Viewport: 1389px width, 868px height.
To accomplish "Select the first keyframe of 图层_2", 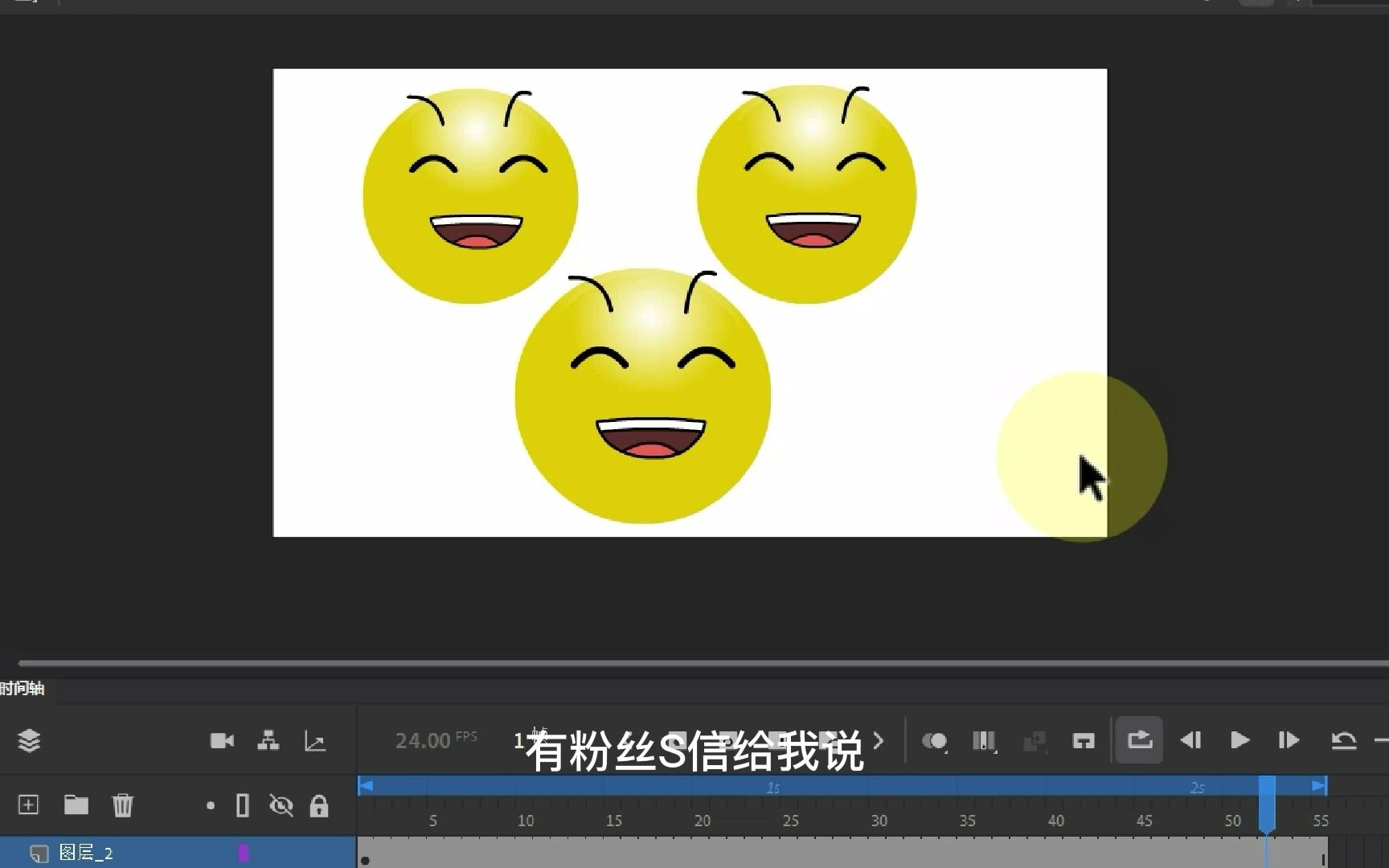I will click(x=365, y=859).
